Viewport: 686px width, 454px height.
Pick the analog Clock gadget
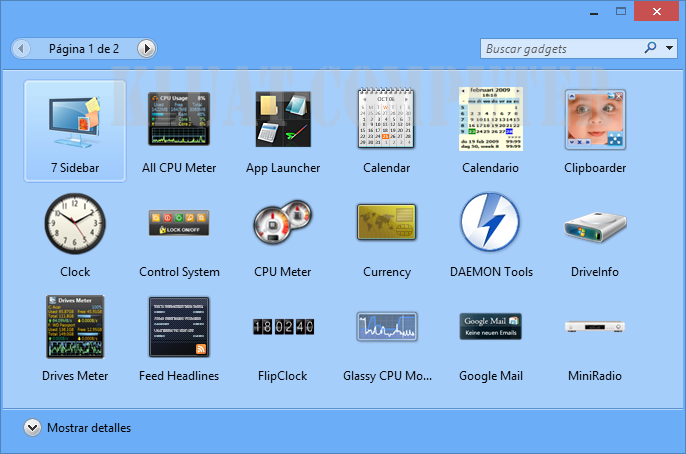coord(75,224)
